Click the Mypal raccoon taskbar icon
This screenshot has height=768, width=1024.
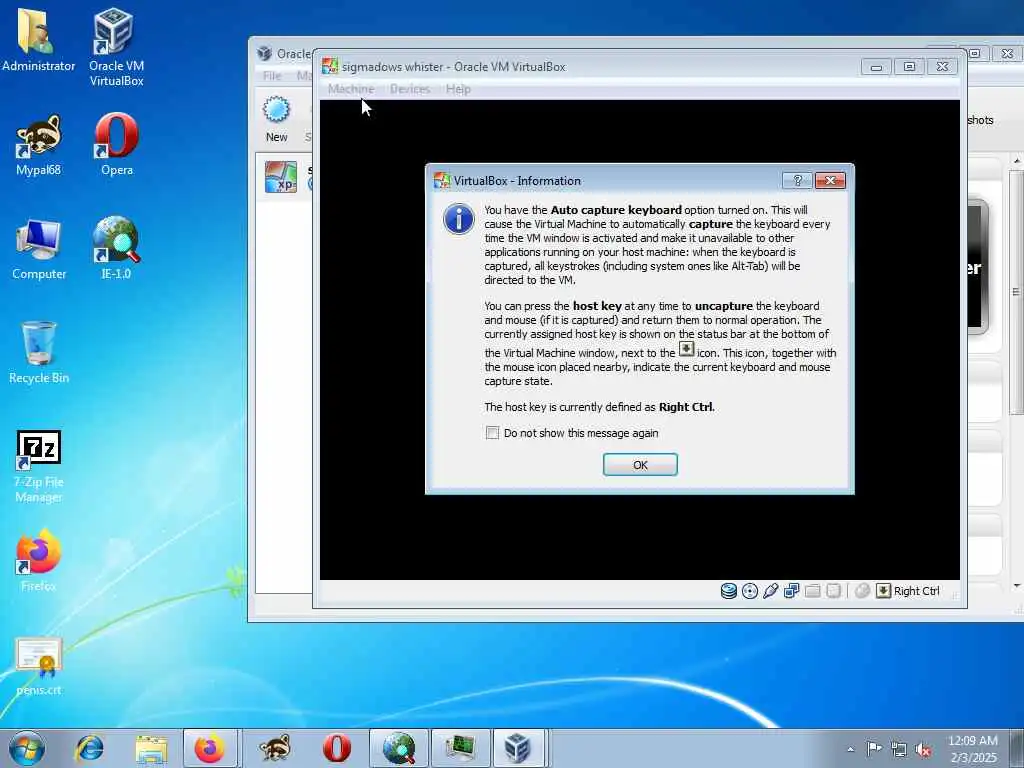(x=275, y=748)
